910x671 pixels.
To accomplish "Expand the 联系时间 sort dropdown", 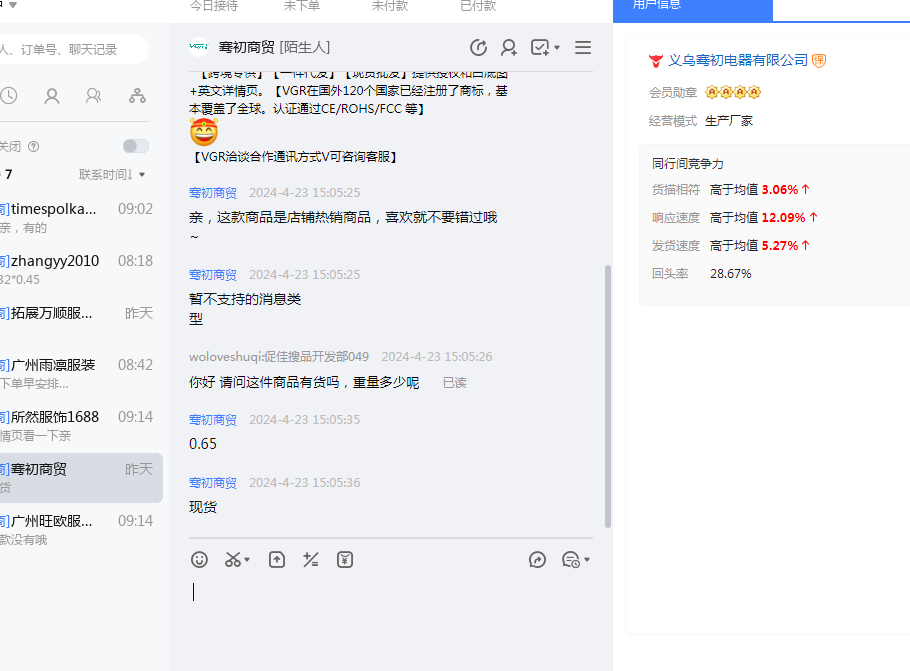I will (112, 175).
